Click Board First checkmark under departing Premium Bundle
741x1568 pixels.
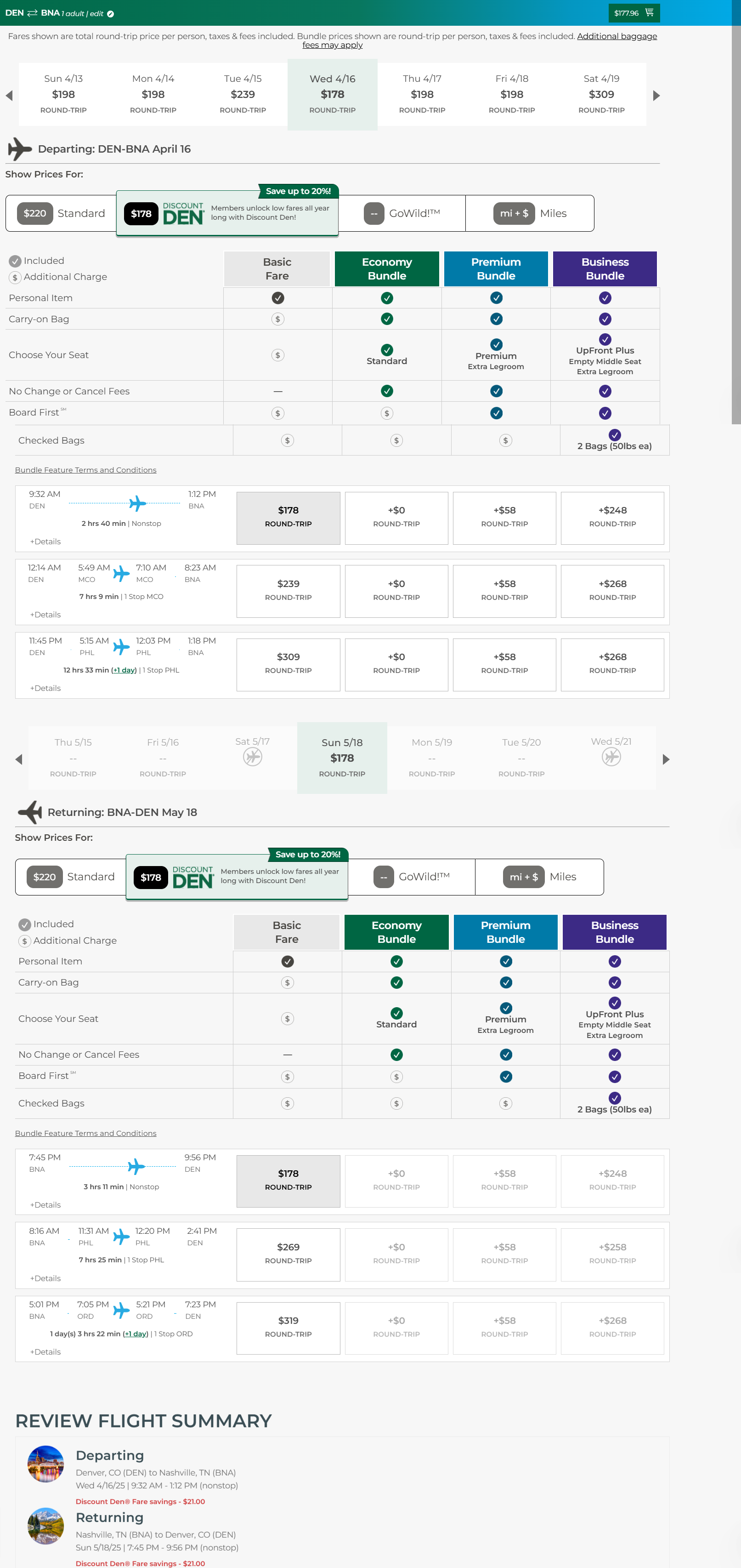pyautogui.click(x=497, y=413)
